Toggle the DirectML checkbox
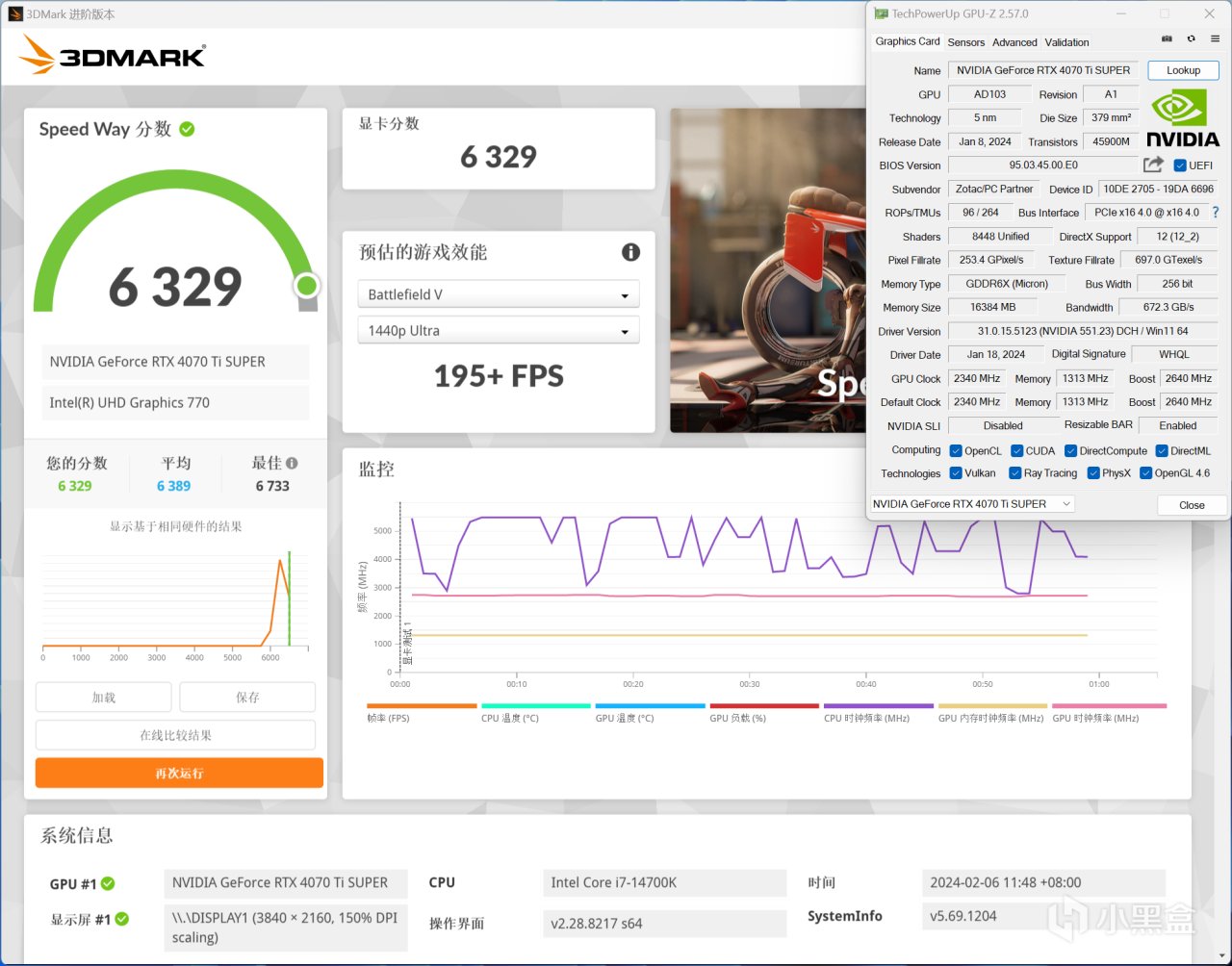 coord(1162,451)
